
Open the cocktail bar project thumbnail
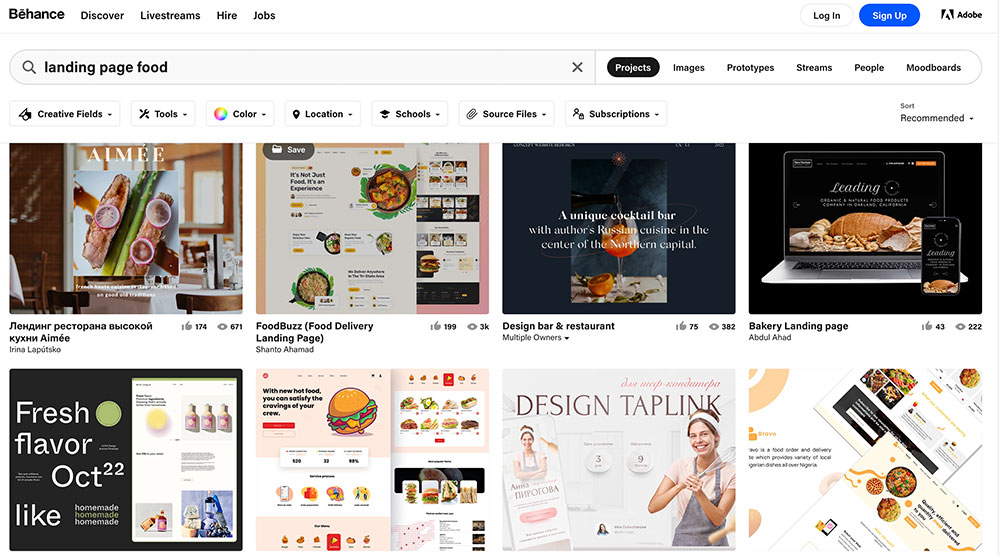pos(619,228)
